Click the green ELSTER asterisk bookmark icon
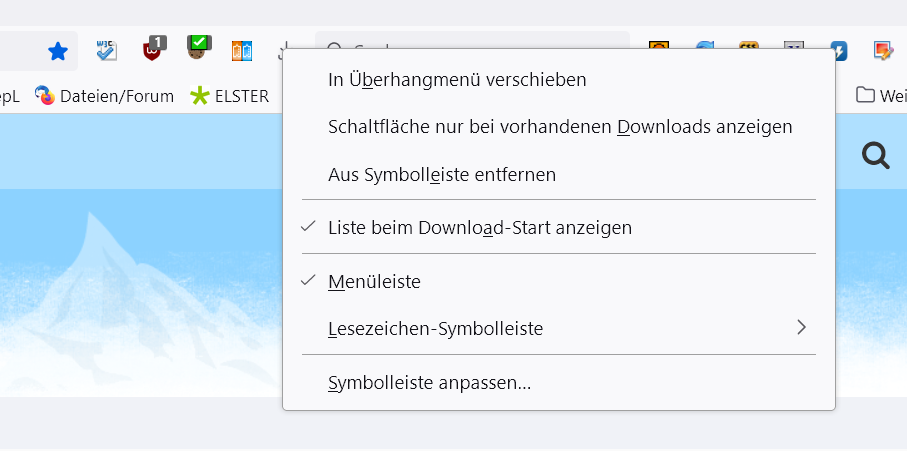The width and height of the screenshot is (907, 451). point(200,96)
